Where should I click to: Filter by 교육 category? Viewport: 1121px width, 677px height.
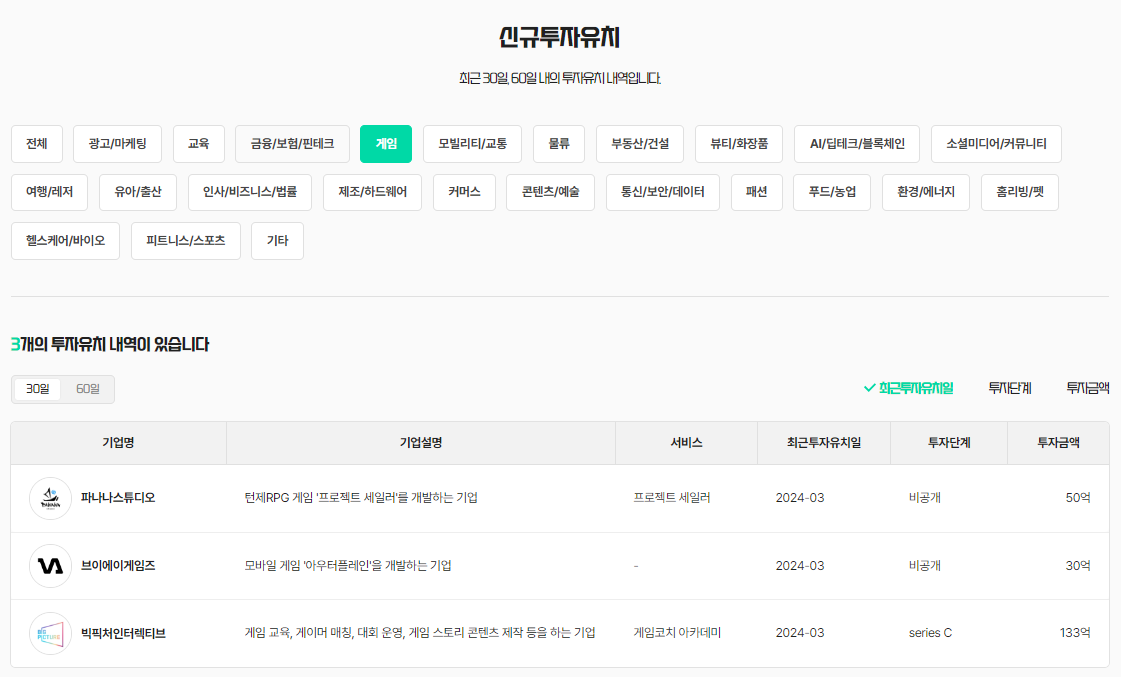[199, 144]
